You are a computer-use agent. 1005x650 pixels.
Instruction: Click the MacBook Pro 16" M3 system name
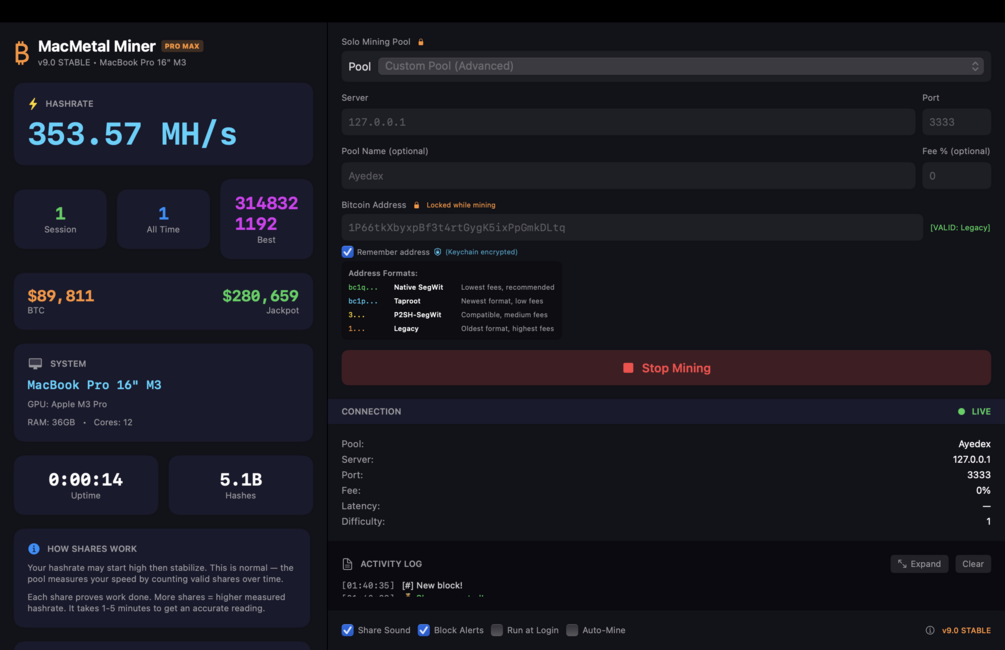94,385
